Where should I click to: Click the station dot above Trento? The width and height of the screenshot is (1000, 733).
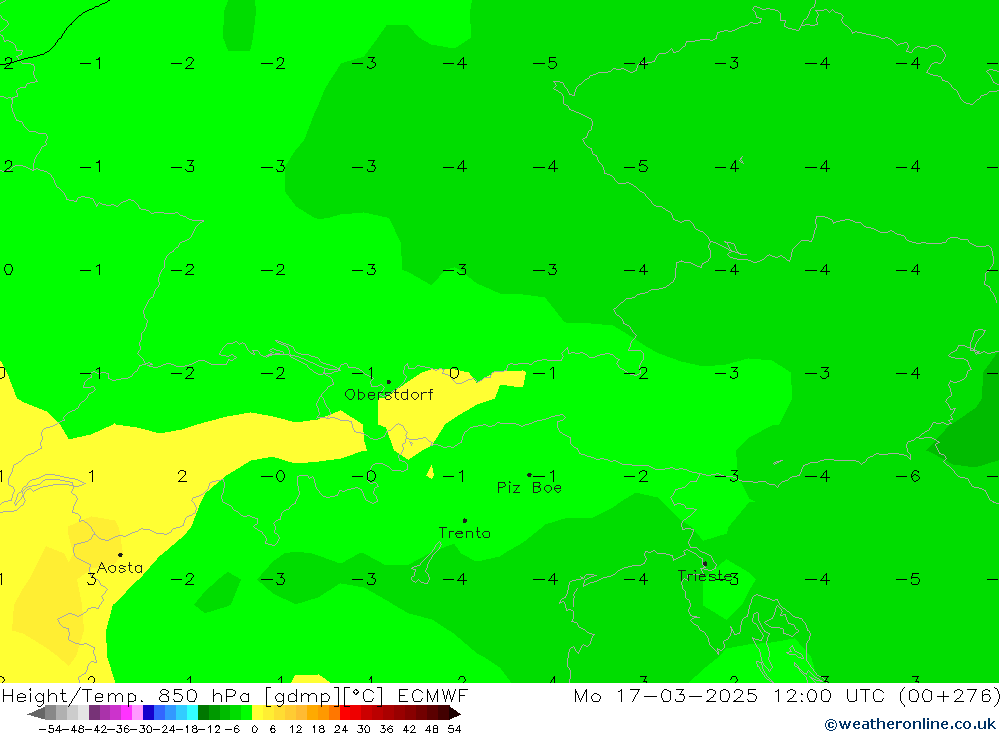coord(464,521)
